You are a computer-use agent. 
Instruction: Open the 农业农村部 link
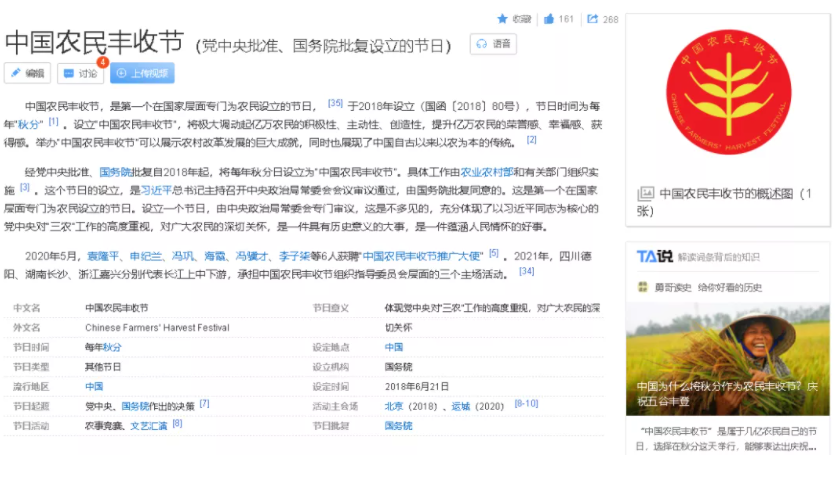[x=487, y=172]
